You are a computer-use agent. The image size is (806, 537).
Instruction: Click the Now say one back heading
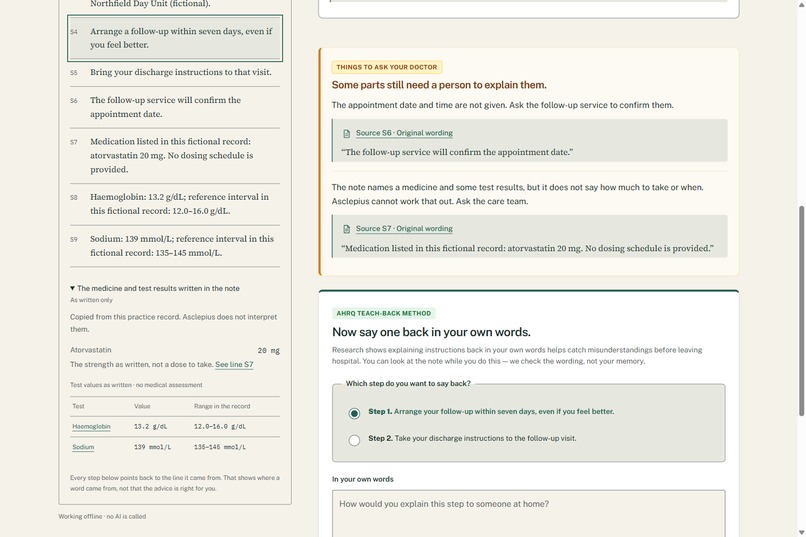431,332
